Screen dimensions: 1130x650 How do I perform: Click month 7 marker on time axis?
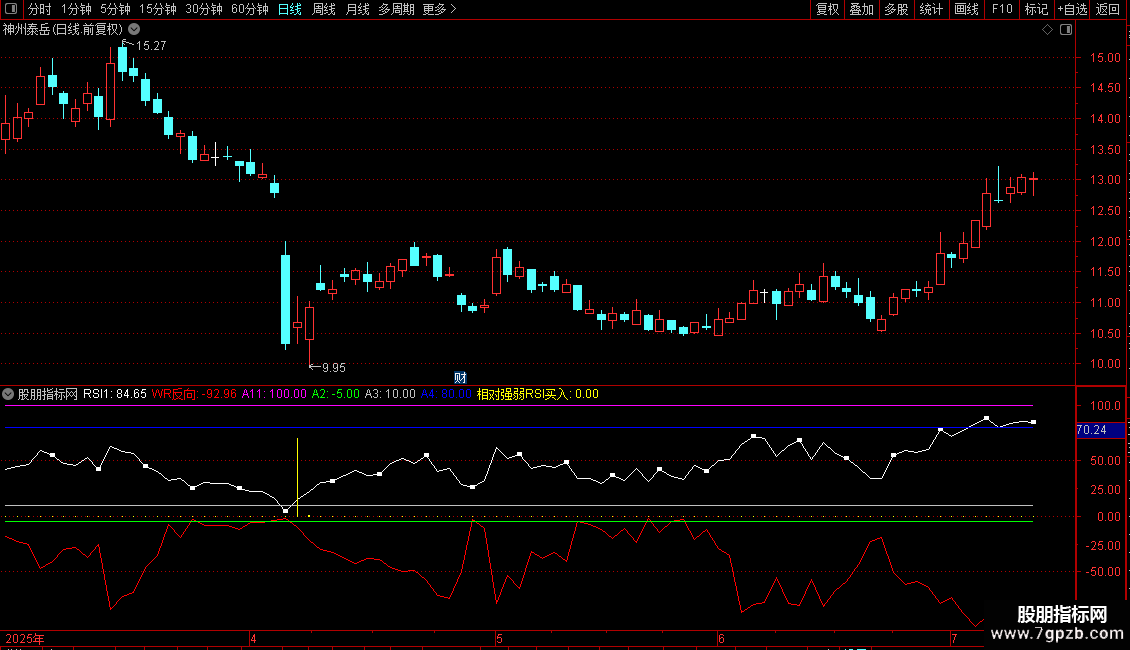point(954,639)
